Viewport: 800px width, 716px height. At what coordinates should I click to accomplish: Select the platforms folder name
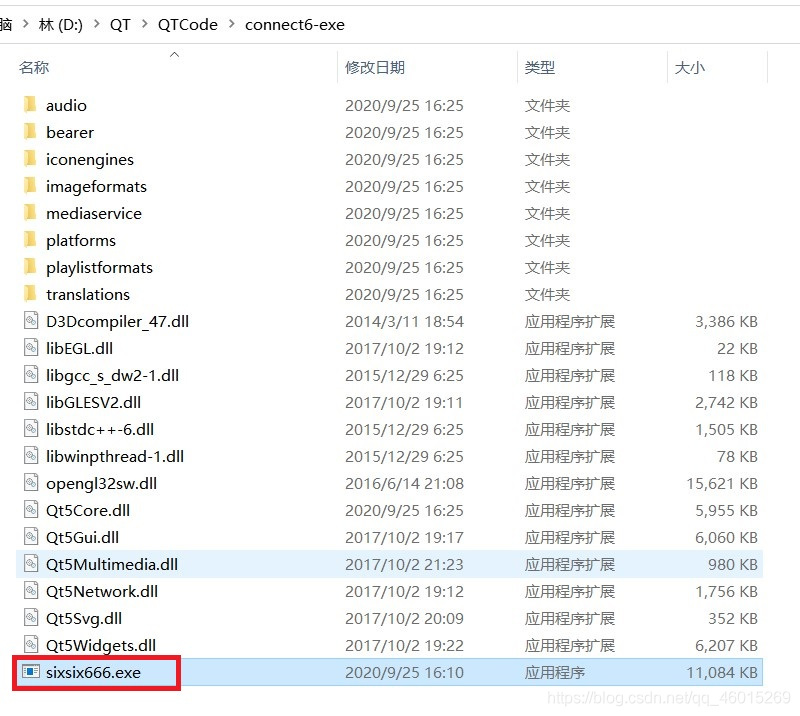click(81, 241)
